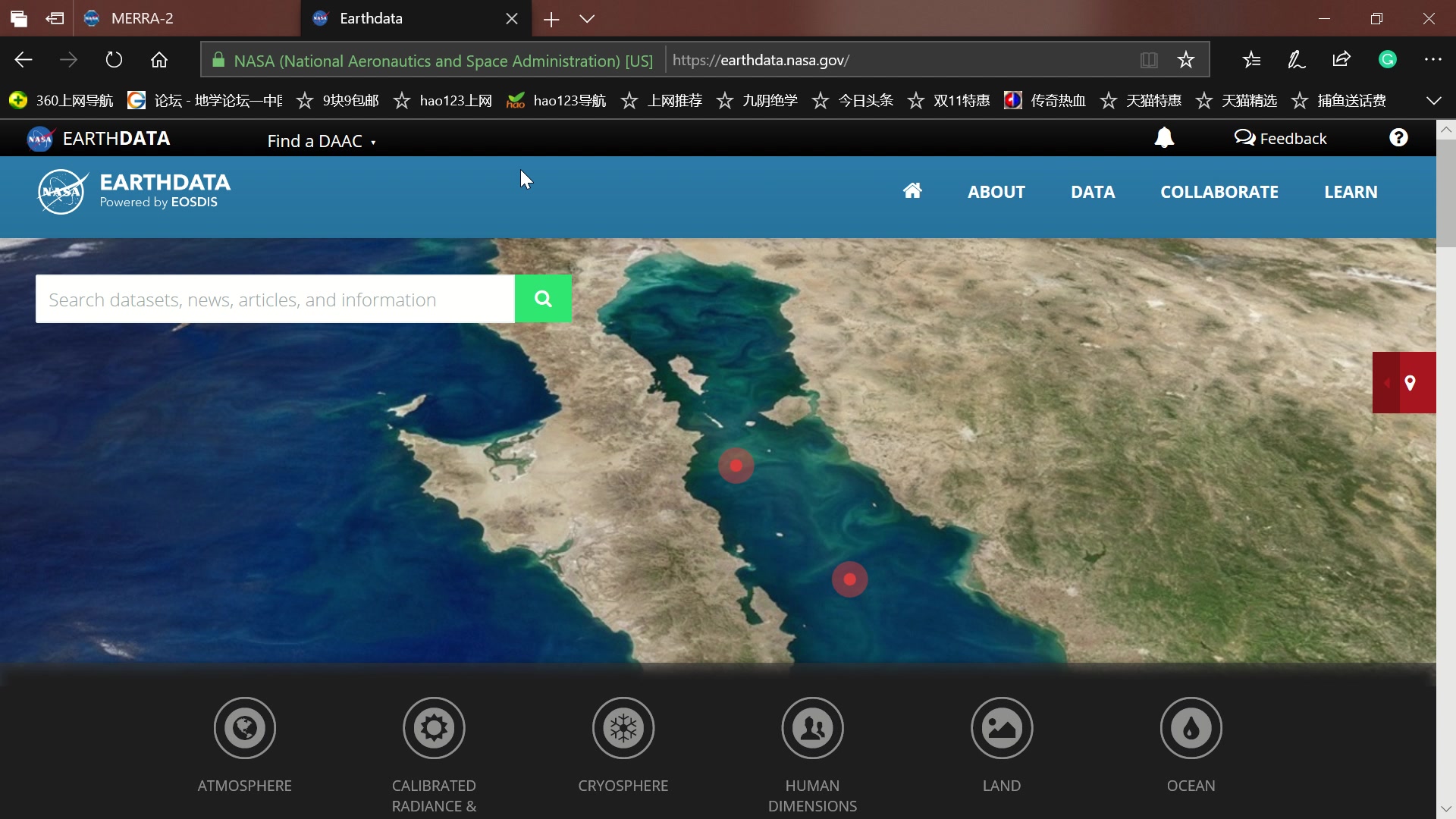1456x819 pixels.
Task: Expand the favorites bar overflow chevron
Action: [x=1433, y=100]
